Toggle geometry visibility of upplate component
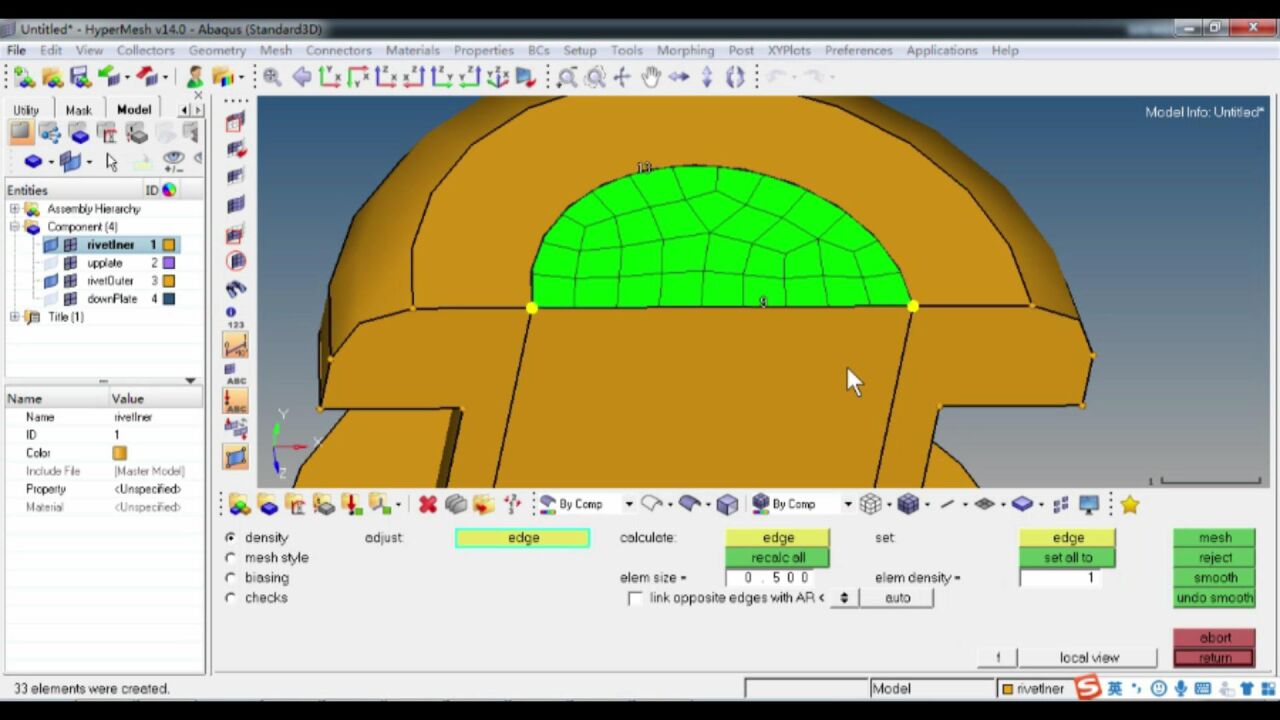The image size is (1280, 720). tap(51, 263)
